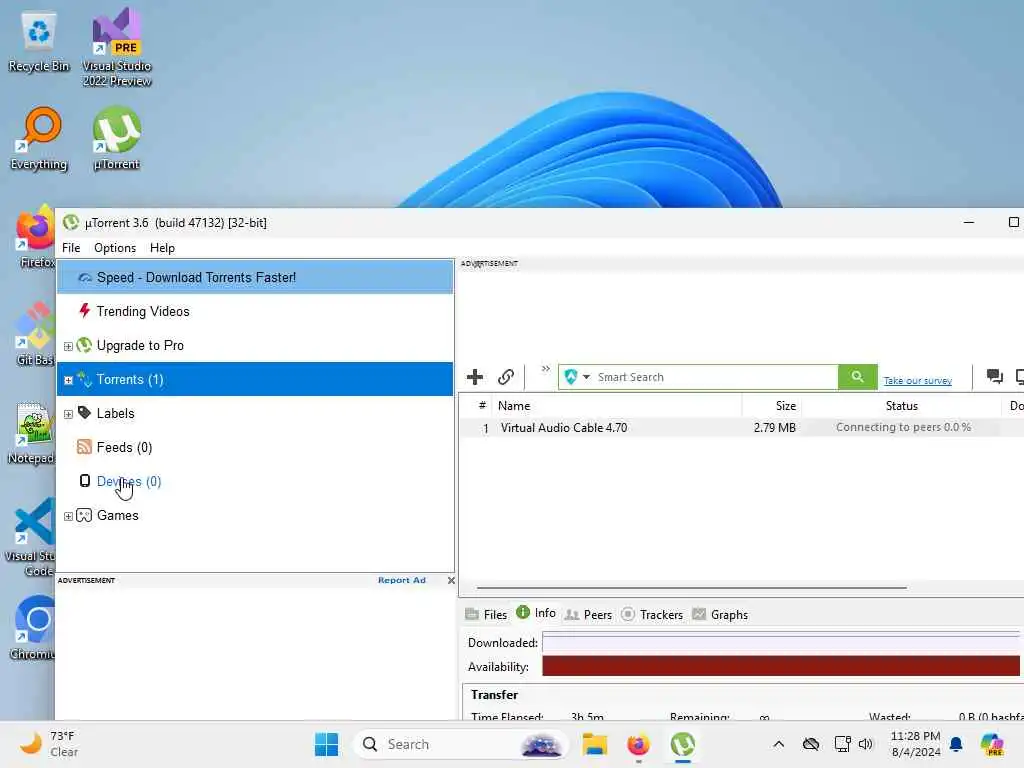Select Speed - Download Torrents Faster! item

coord(255,278)
